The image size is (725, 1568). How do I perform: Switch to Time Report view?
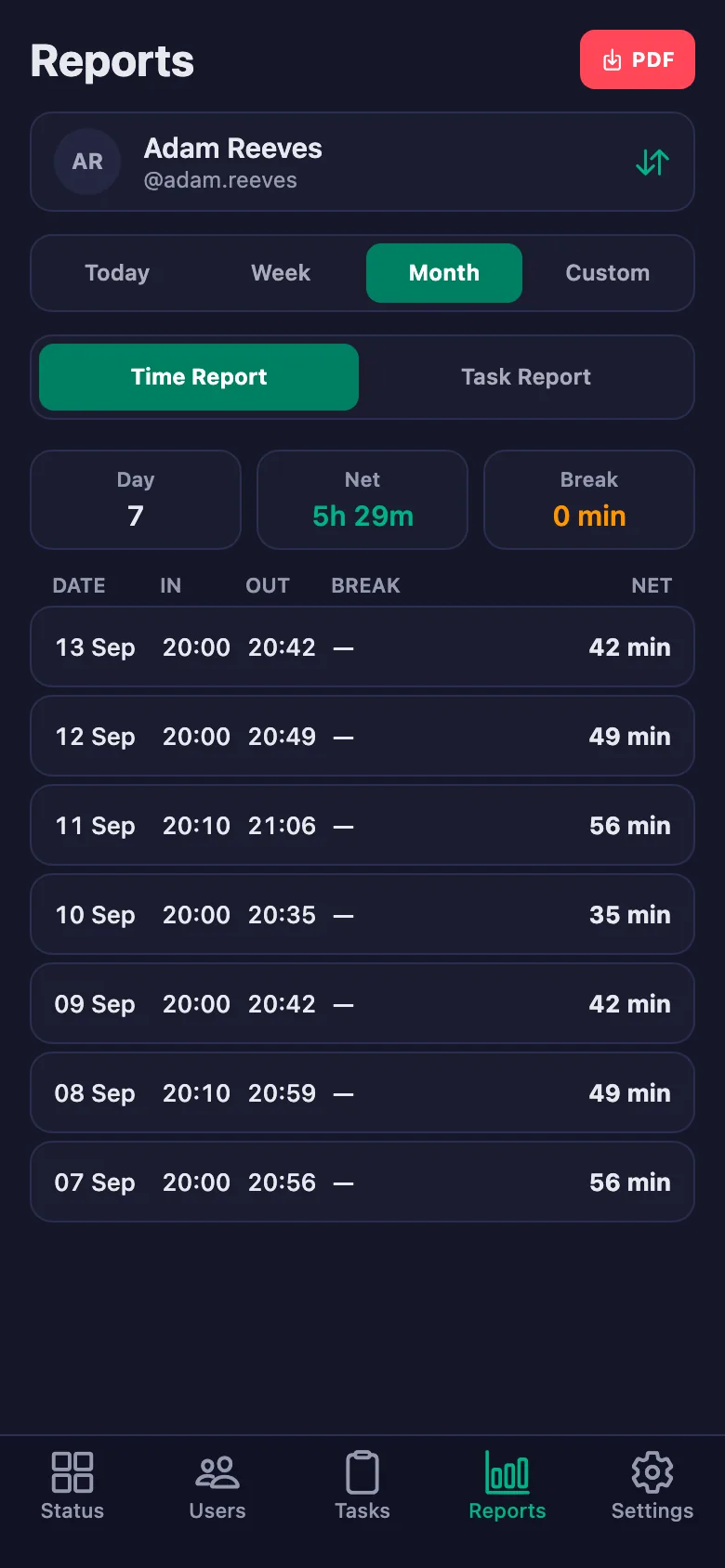point(199,377)
